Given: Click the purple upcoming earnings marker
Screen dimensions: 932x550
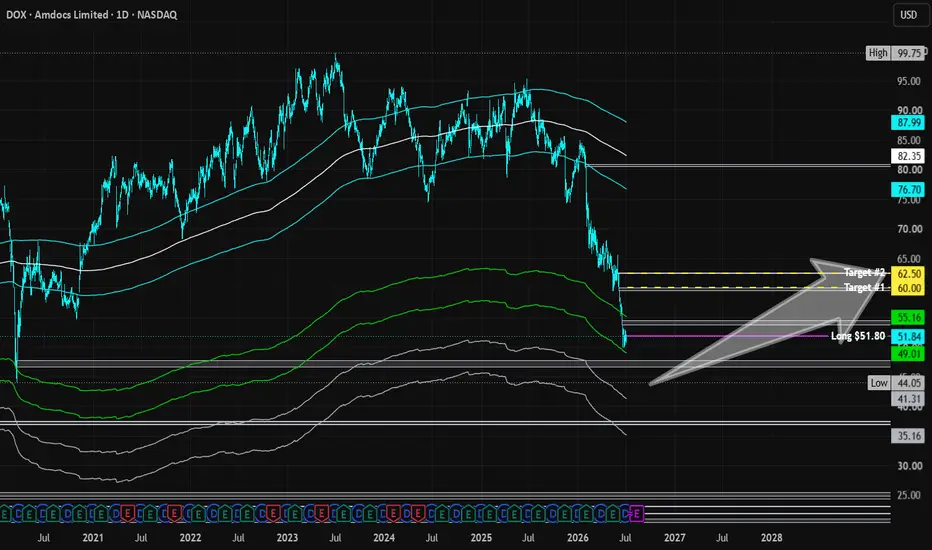Looking at the screenshot, I should coord(636,513).
